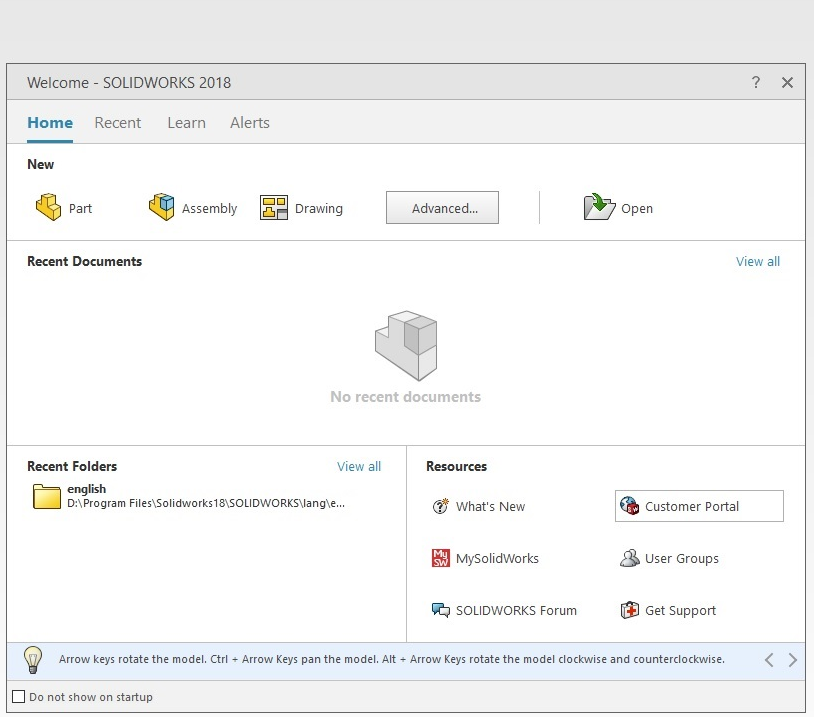Image resolution: width=814 pixels, height=717 pixels.
Task: Enable Do not show on startup
Action: [x=19, y=696]
